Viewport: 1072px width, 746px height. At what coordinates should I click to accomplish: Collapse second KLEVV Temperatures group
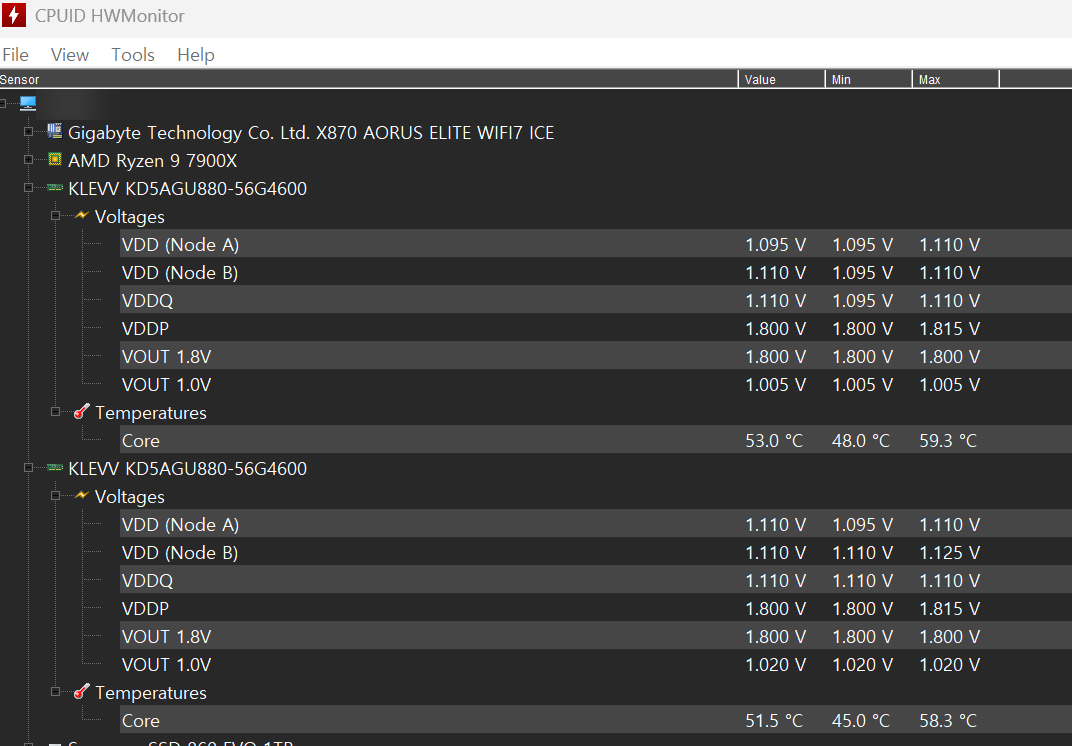pos(55,691)
